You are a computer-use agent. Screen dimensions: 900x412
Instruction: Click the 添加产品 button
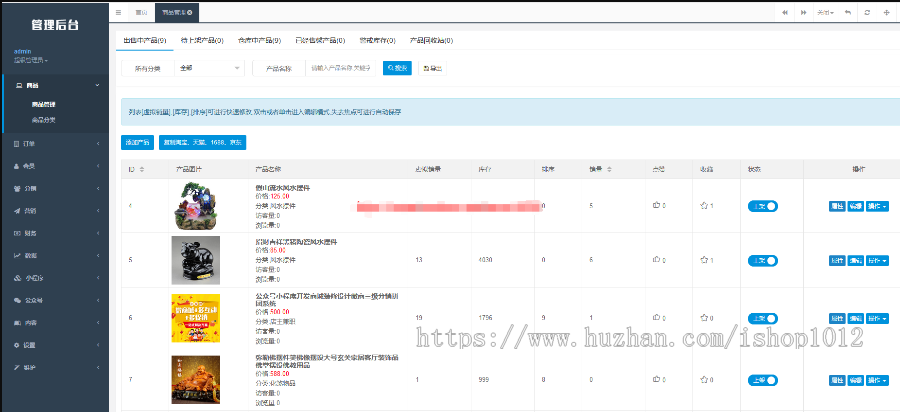pos(138,142)
